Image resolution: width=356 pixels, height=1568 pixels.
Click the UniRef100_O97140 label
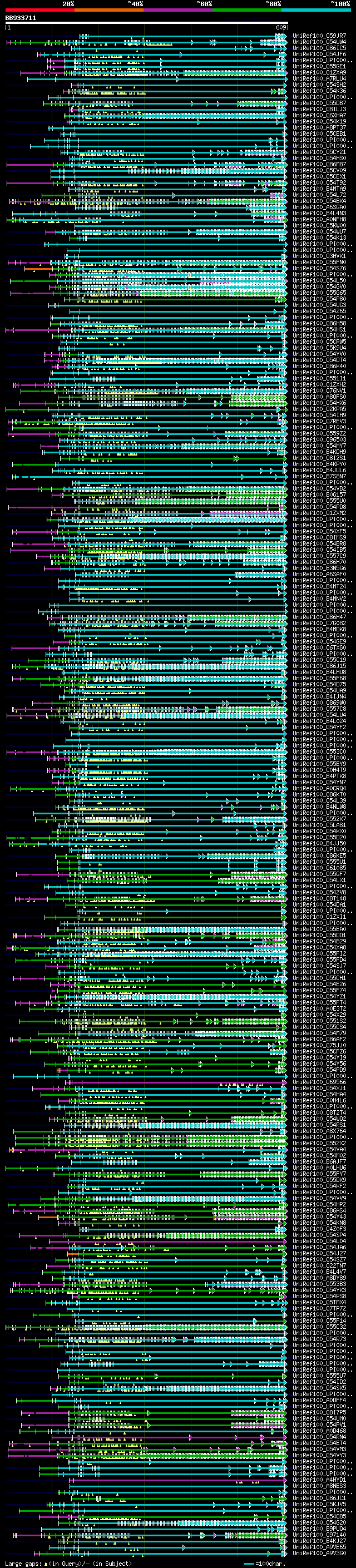click(x=319, y=1535)
